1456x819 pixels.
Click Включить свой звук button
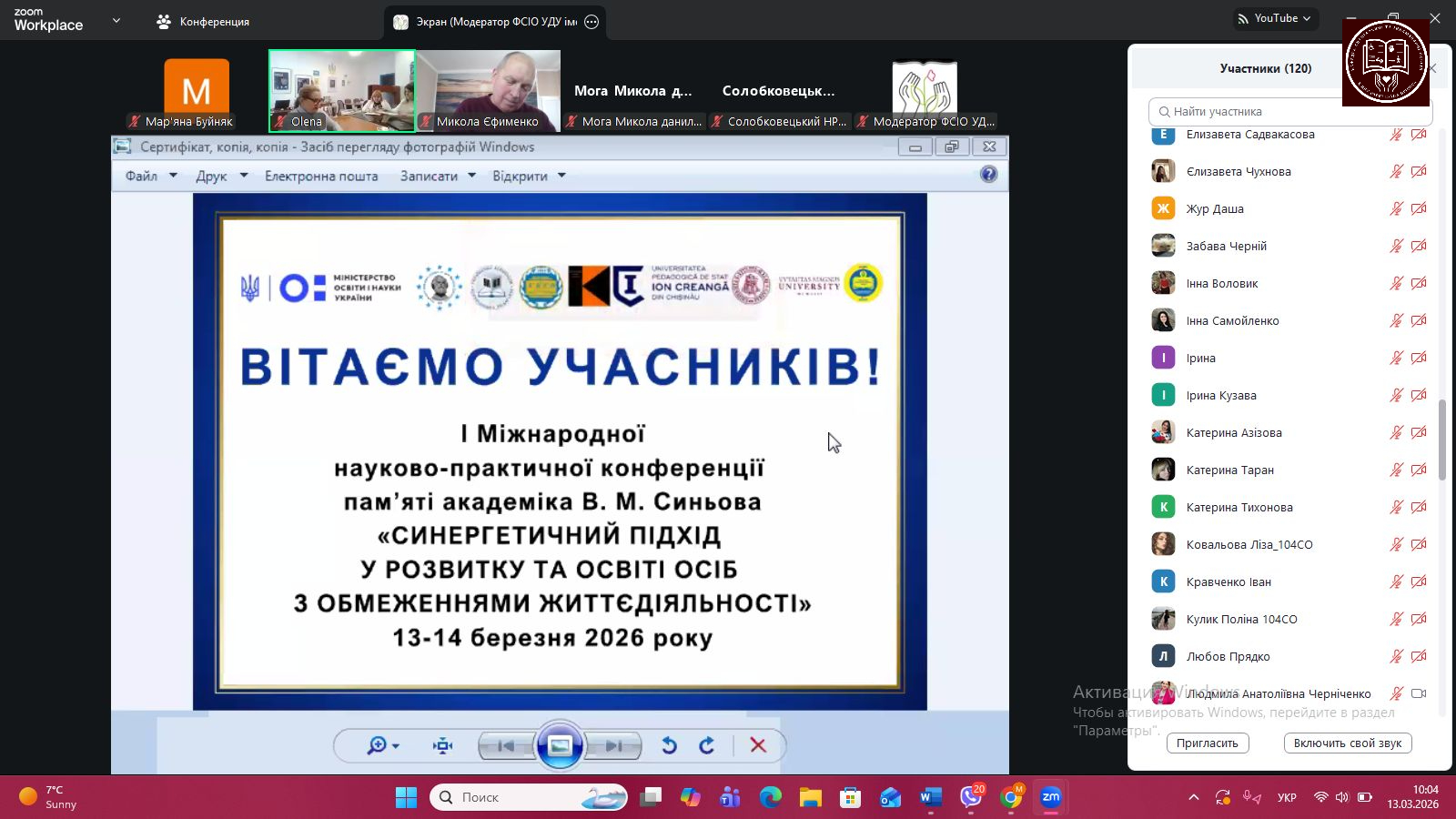[1347, 743]
